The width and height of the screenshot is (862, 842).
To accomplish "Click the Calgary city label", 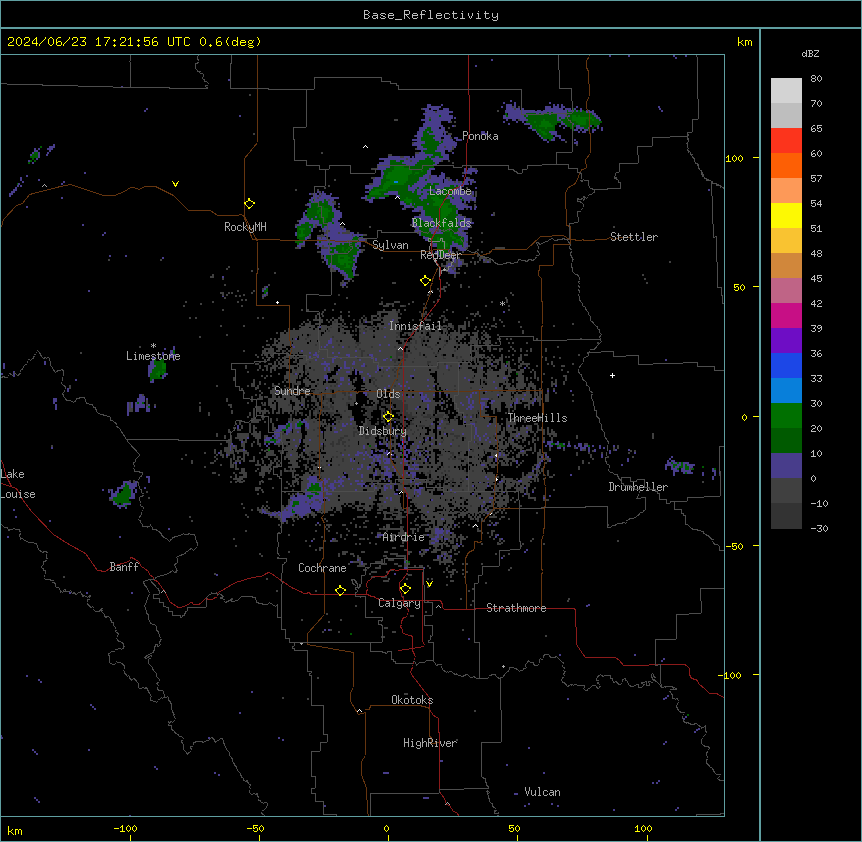I will coord(399,603).
